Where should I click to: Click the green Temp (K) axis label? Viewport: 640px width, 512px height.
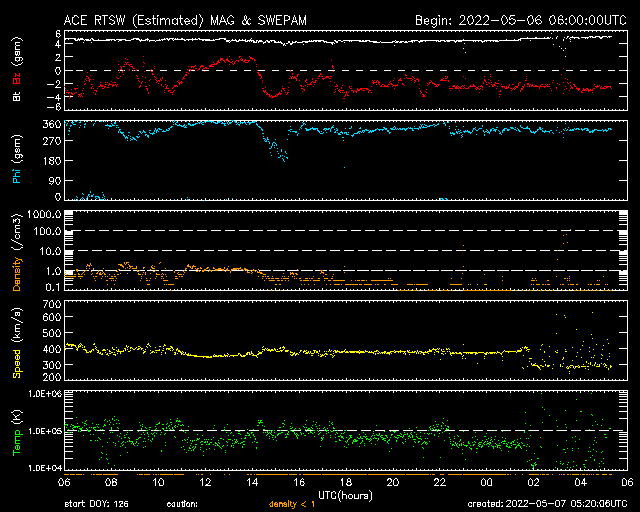point(16,431)
